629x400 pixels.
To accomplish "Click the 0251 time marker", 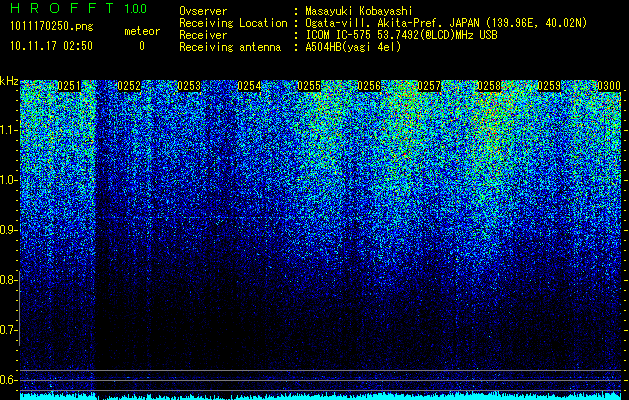I will click(x=69, y=86).
